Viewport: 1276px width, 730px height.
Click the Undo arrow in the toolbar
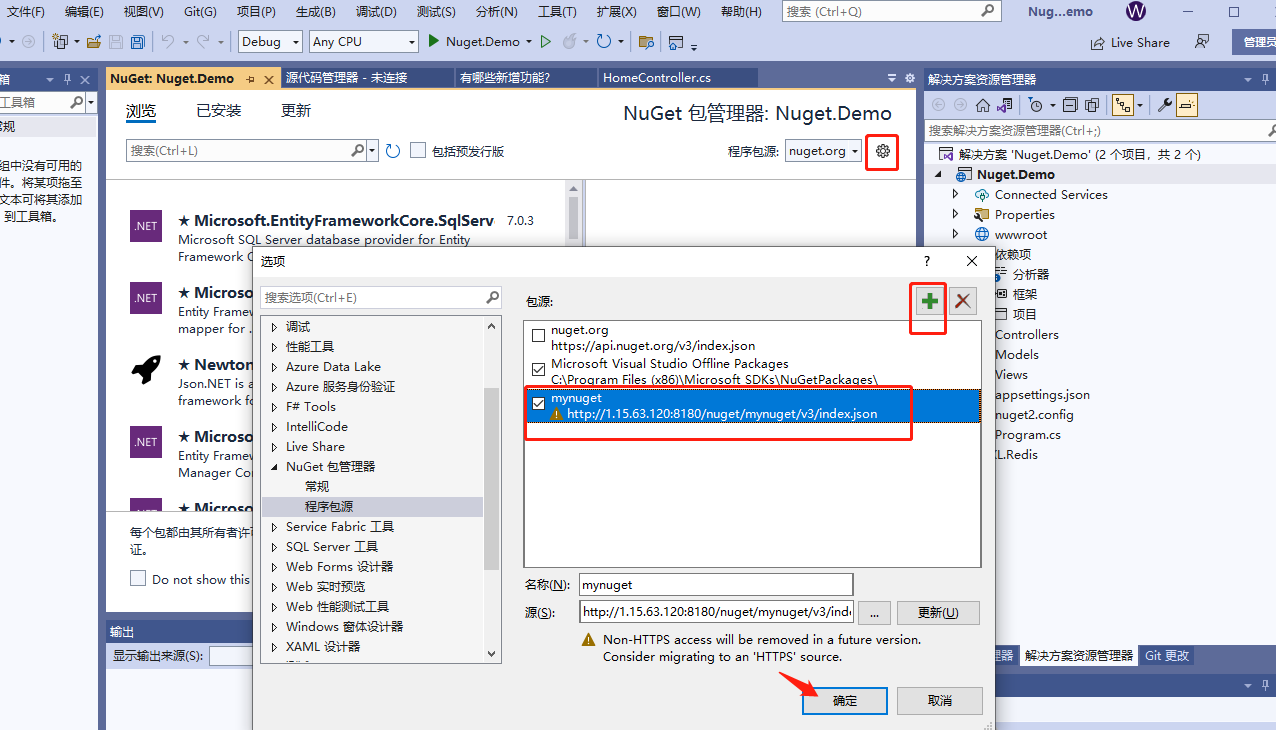[168, 42]
